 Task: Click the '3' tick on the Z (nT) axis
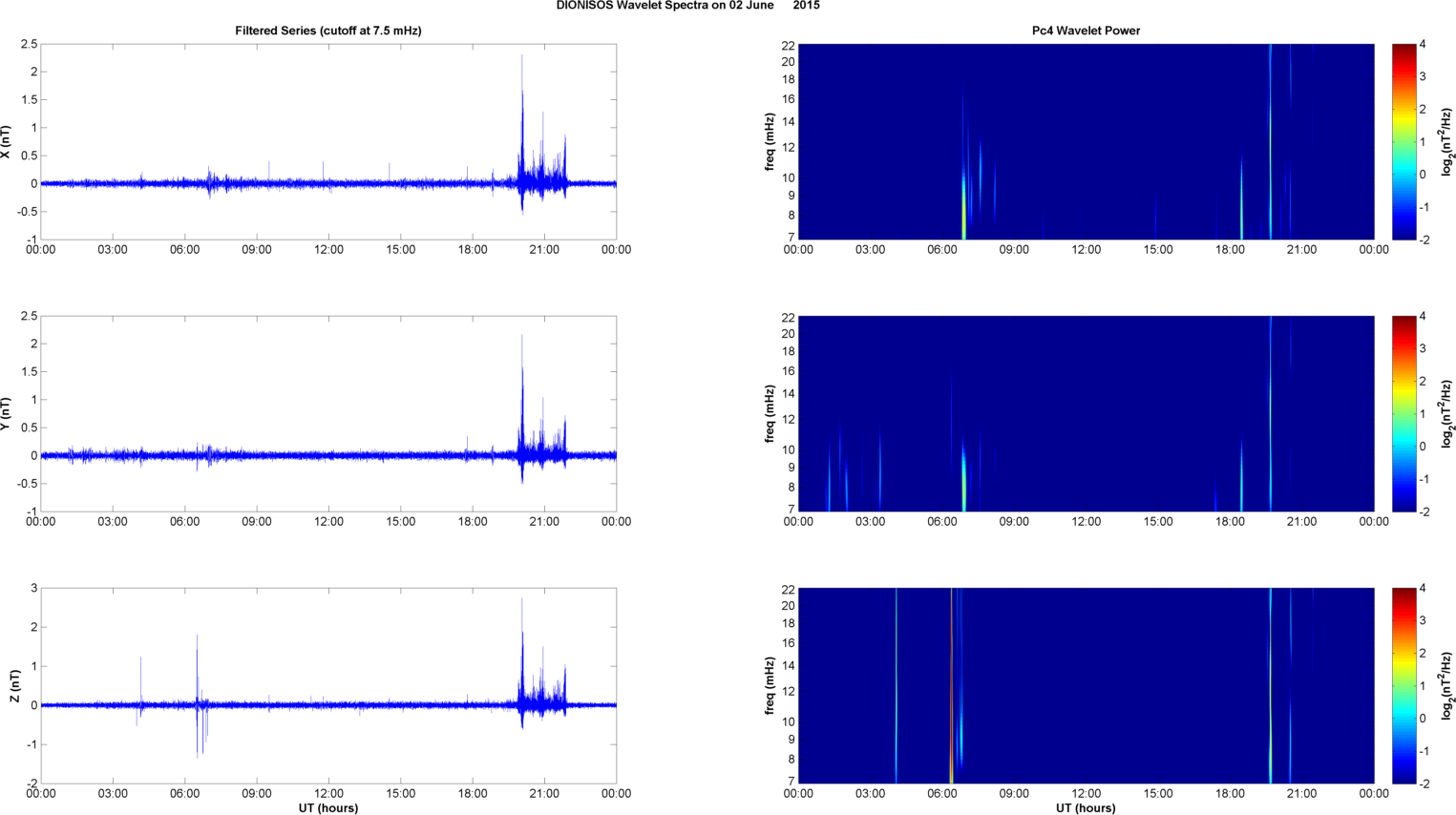click(x=33, y=588)
